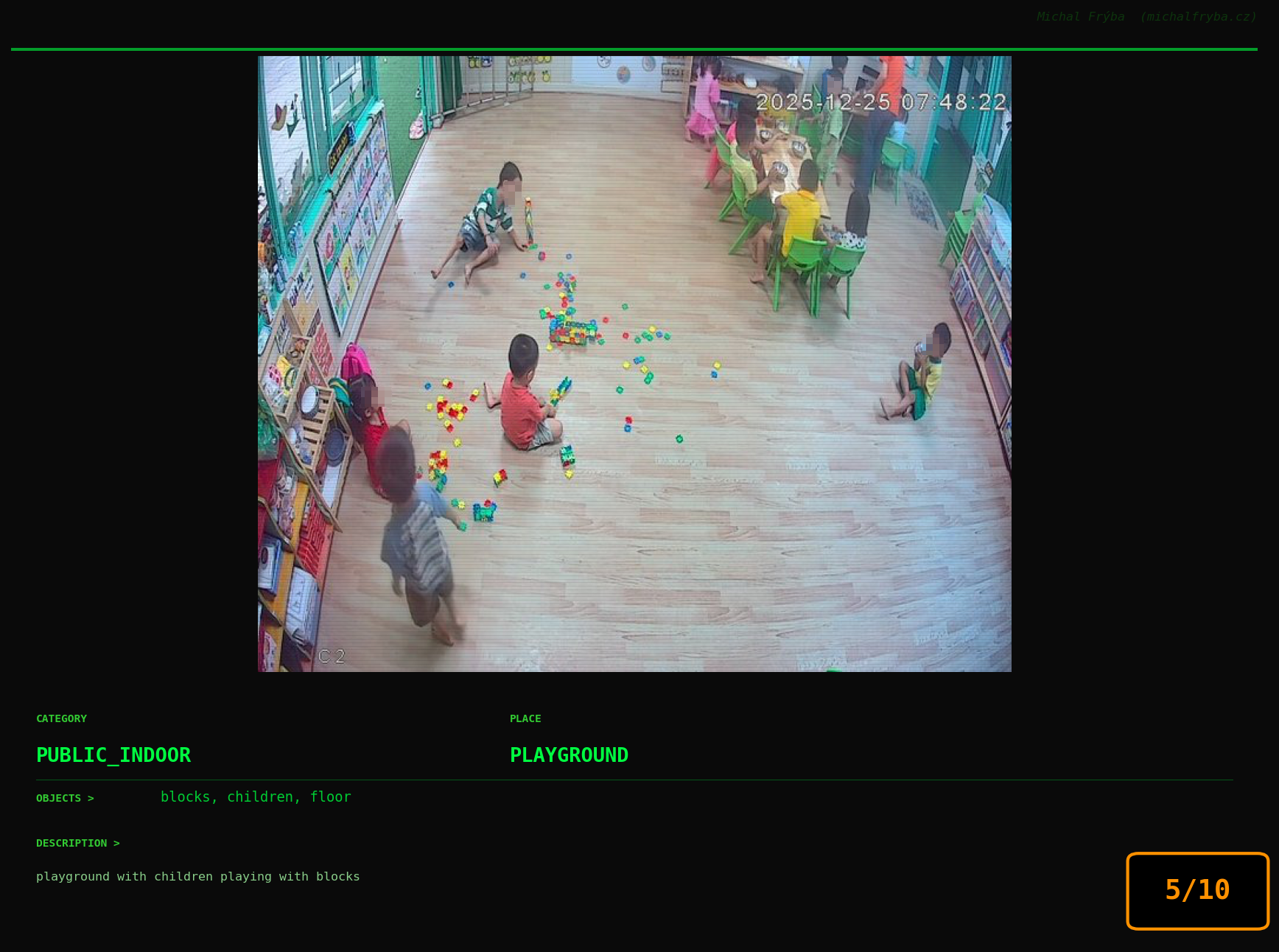Click the CATEGORY field label
This screenshot has height=952, width=1279.
coord(61,718)
